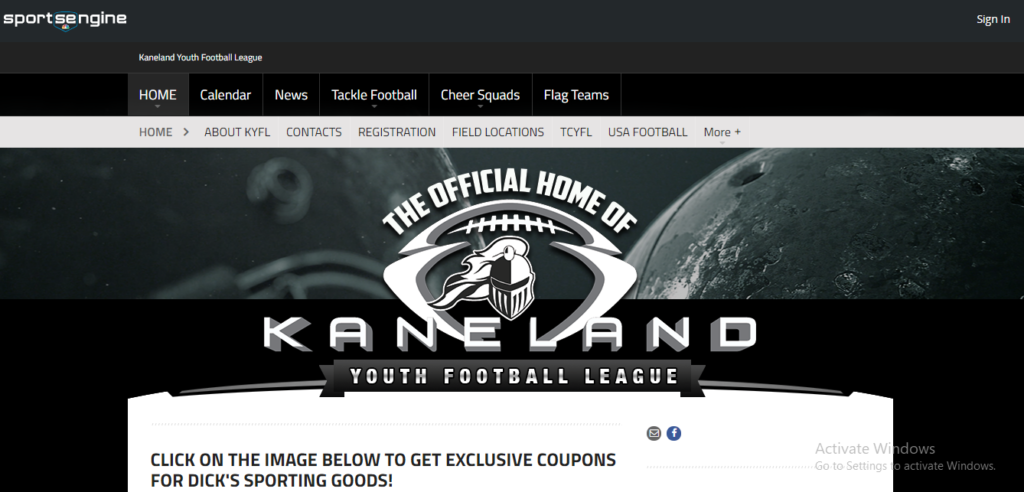Expand the Cheer Squads menu

(480, 95)
